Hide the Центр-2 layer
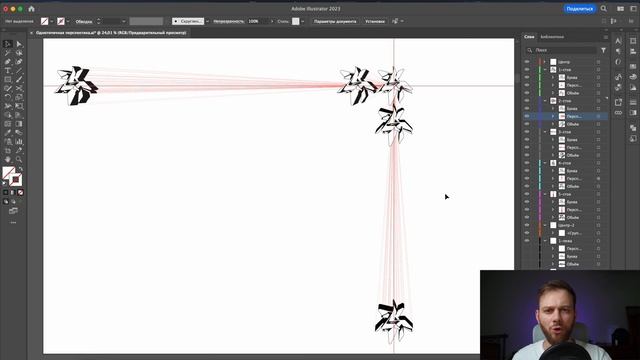This screenshot has width=640, height=360. (x=527, y=225)
